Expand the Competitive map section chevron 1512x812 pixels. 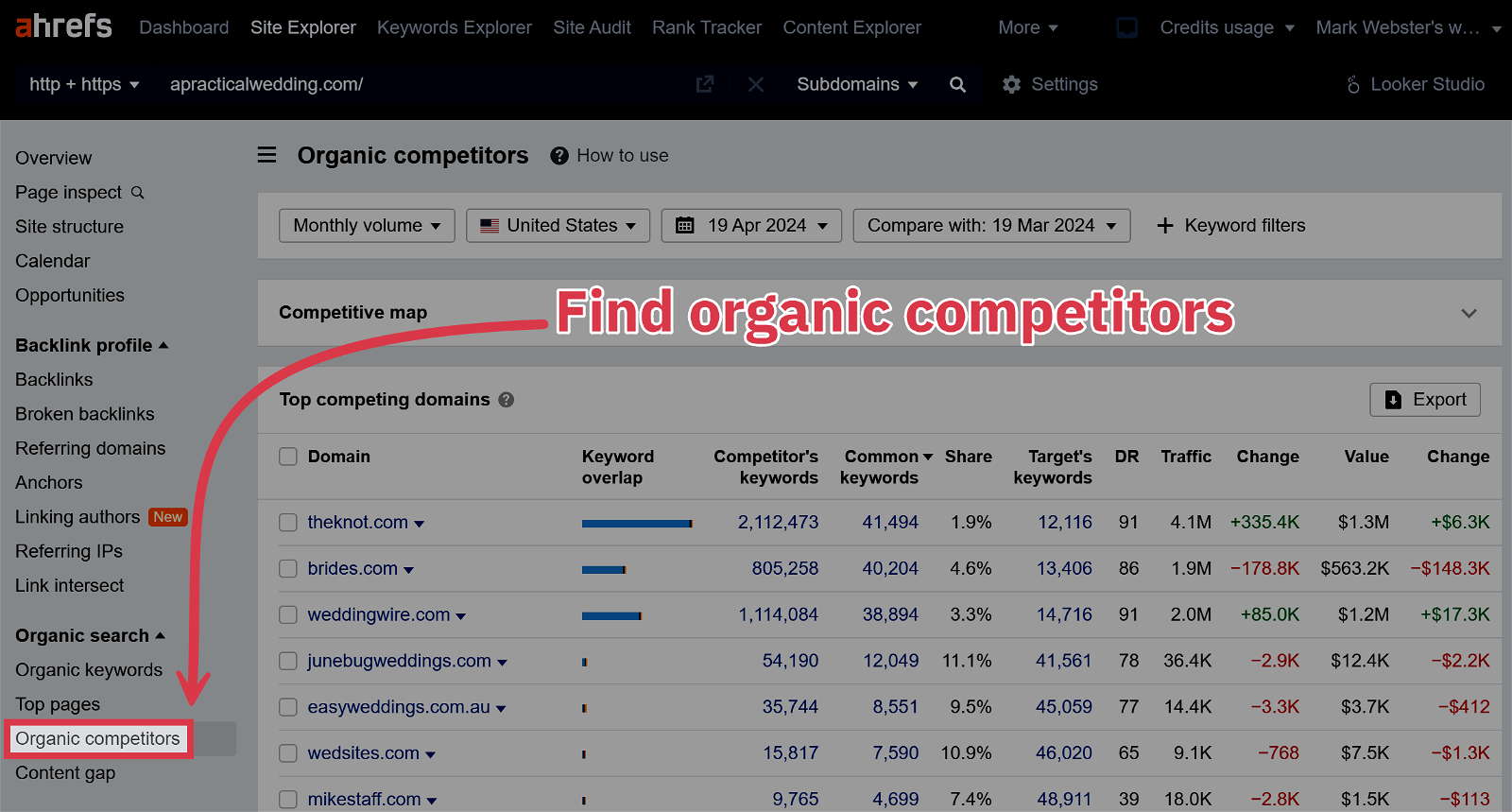click(1469, 313)
